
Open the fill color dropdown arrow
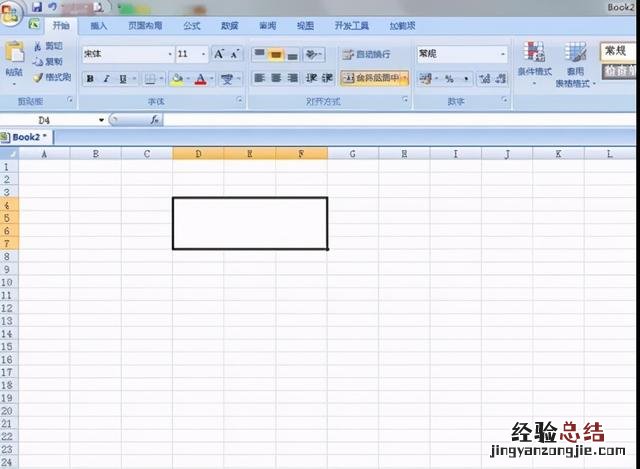tap(188, 79)
